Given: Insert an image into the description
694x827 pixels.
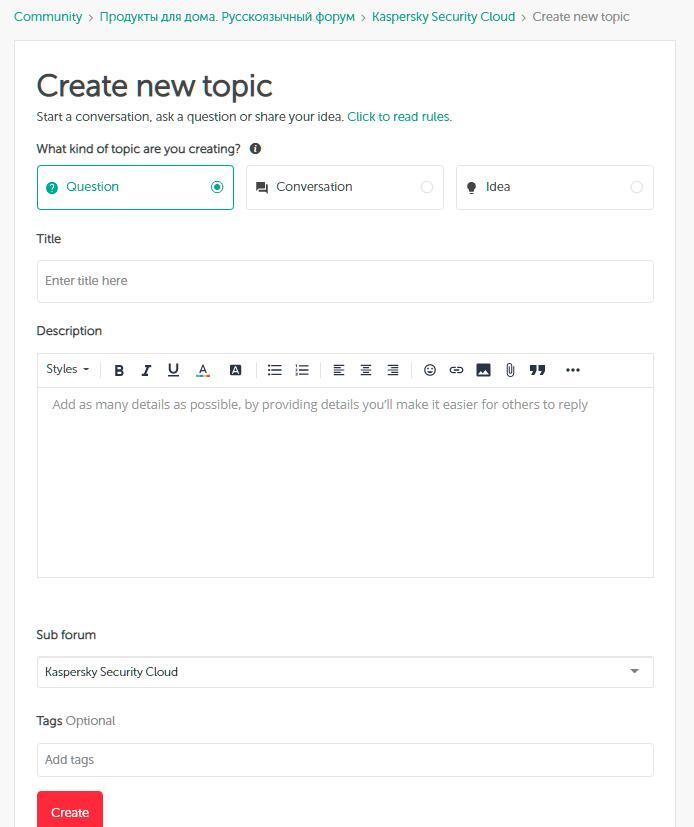Looking at the screenshot, I should pos(483,370).
